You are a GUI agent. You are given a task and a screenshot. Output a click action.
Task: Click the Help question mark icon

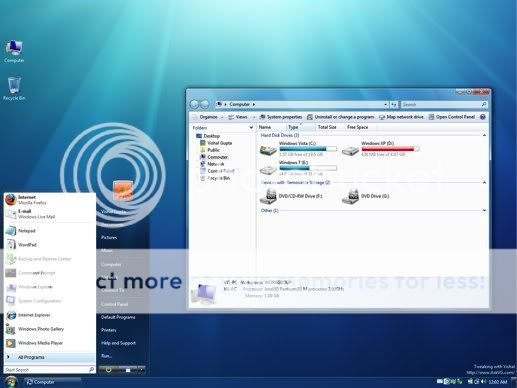[x=483, y=117]
